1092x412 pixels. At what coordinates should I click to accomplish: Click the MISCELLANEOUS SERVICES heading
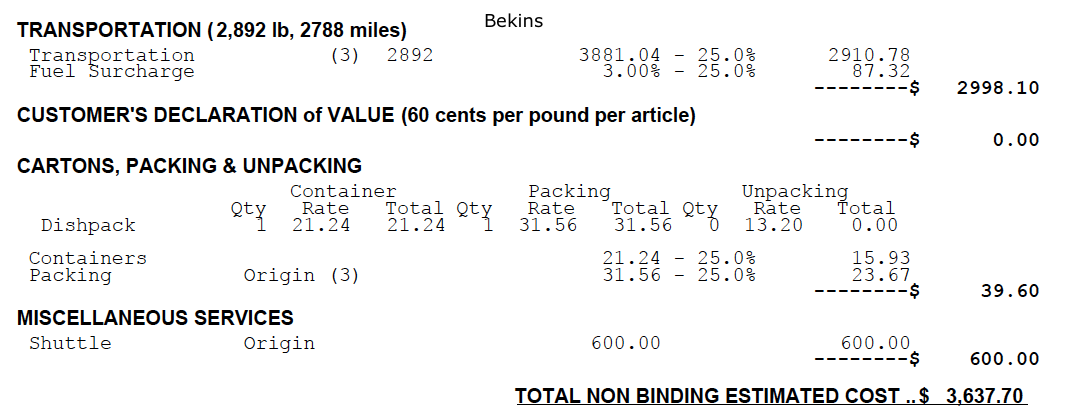click(155, 318)
